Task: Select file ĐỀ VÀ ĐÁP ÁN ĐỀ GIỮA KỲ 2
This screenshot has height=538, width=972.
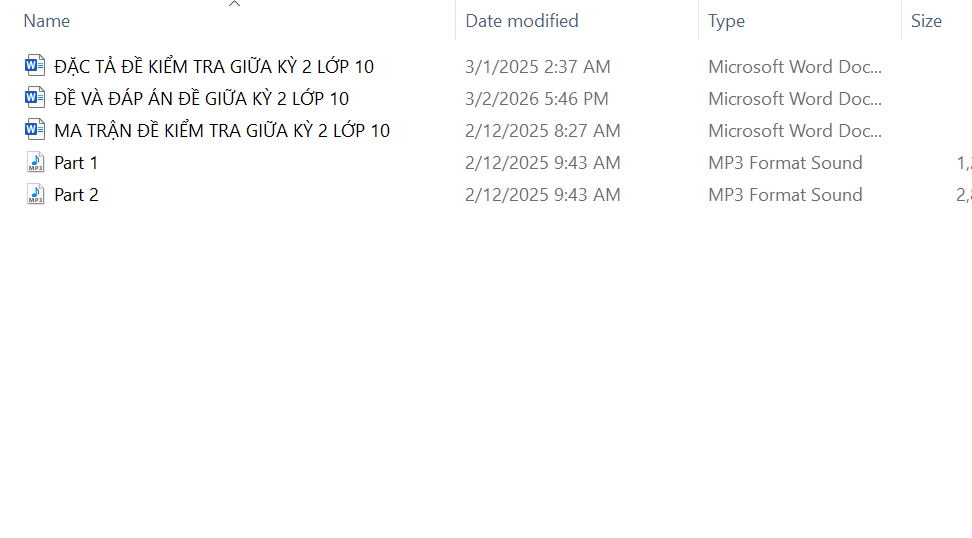Action: click(x=202, y=99)
